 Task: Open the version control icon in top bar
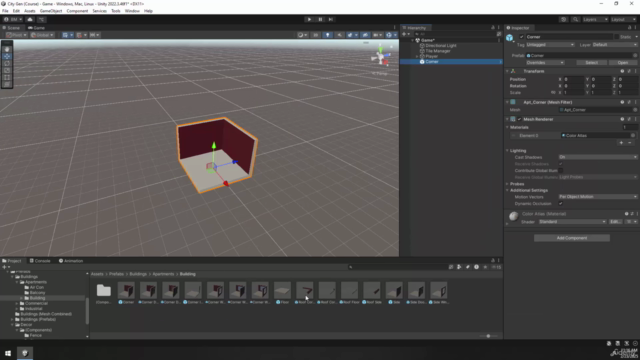[x=42, y=19]
